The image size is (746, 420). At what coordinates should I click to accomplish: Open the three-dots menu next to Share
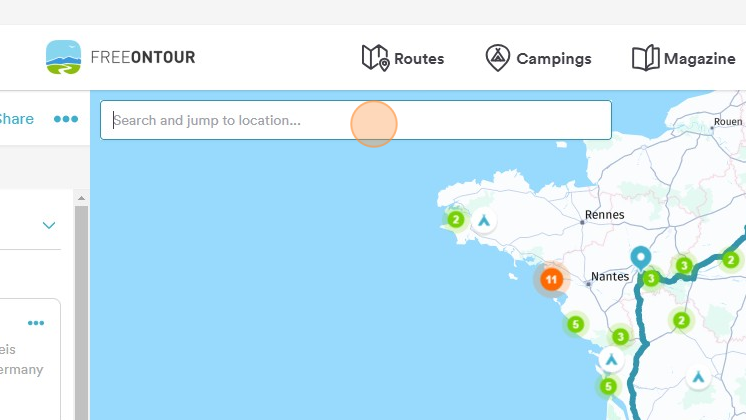point(66,119)
